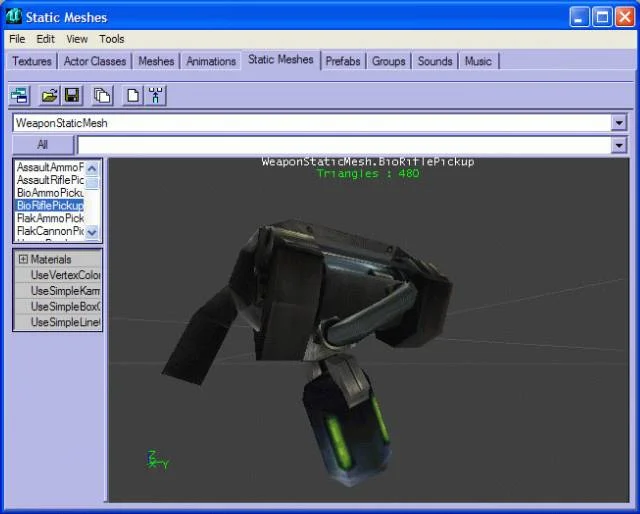Open a static mesh package file

point(49,96)
